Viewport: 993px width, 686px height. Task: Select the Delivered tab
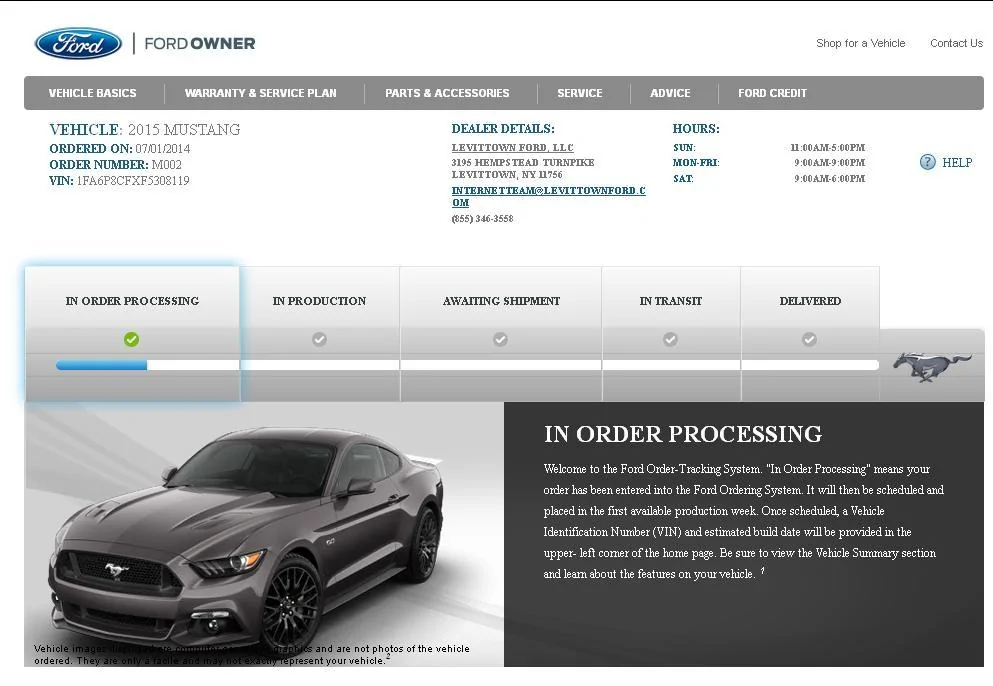coord(810,334)
